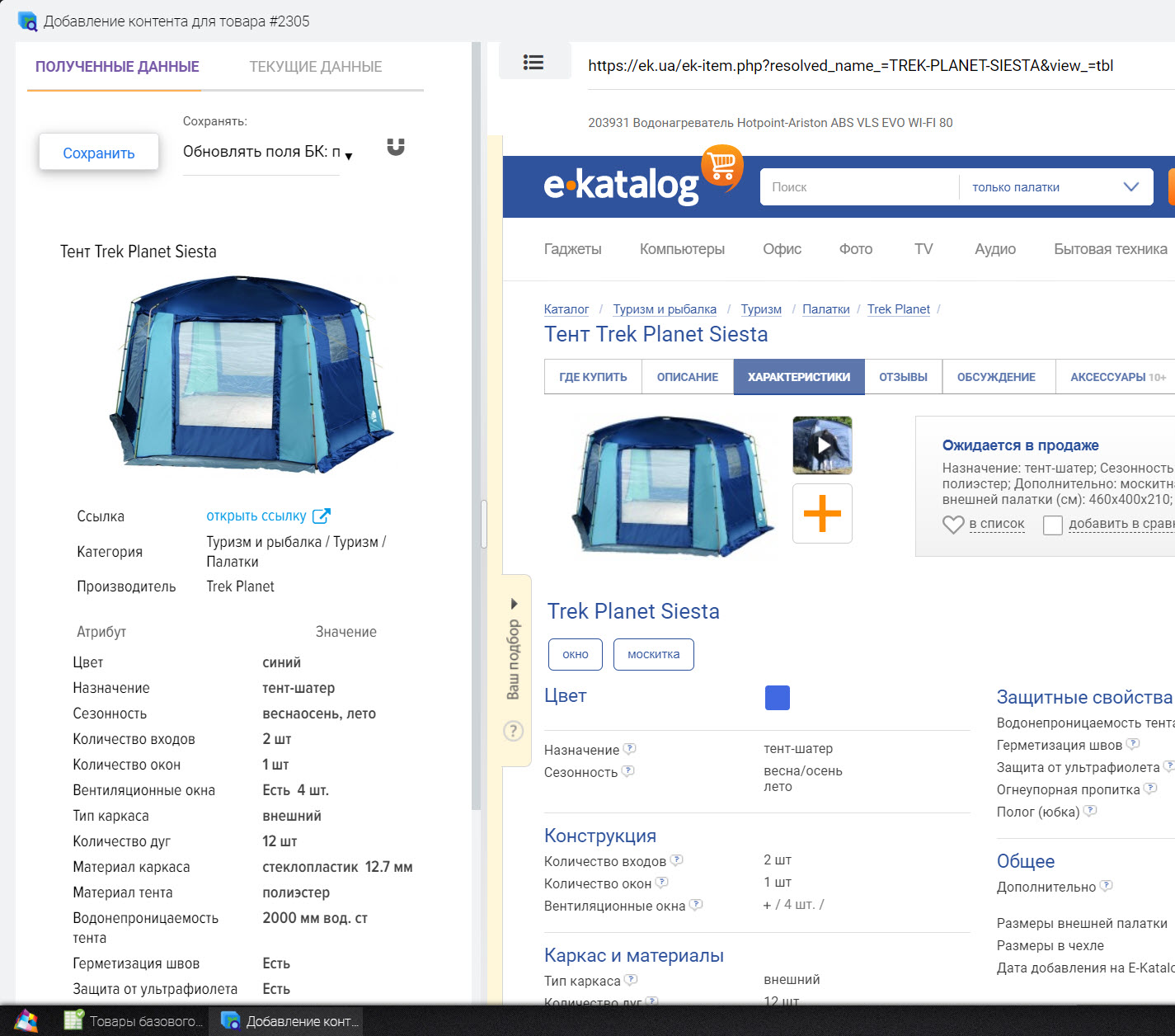Click the Туризм breadcrumb link

[761, 309]
